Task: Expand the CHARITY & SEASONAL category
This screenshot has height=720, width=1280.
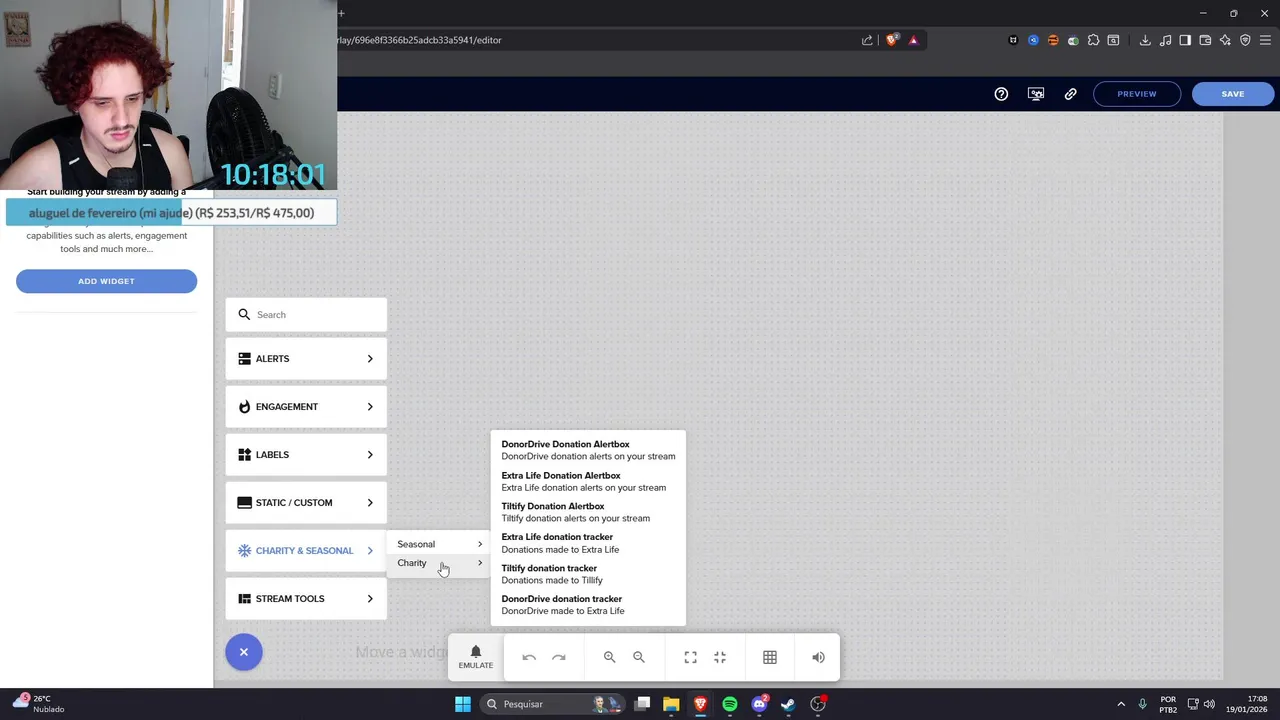Action: coord(306,551)
